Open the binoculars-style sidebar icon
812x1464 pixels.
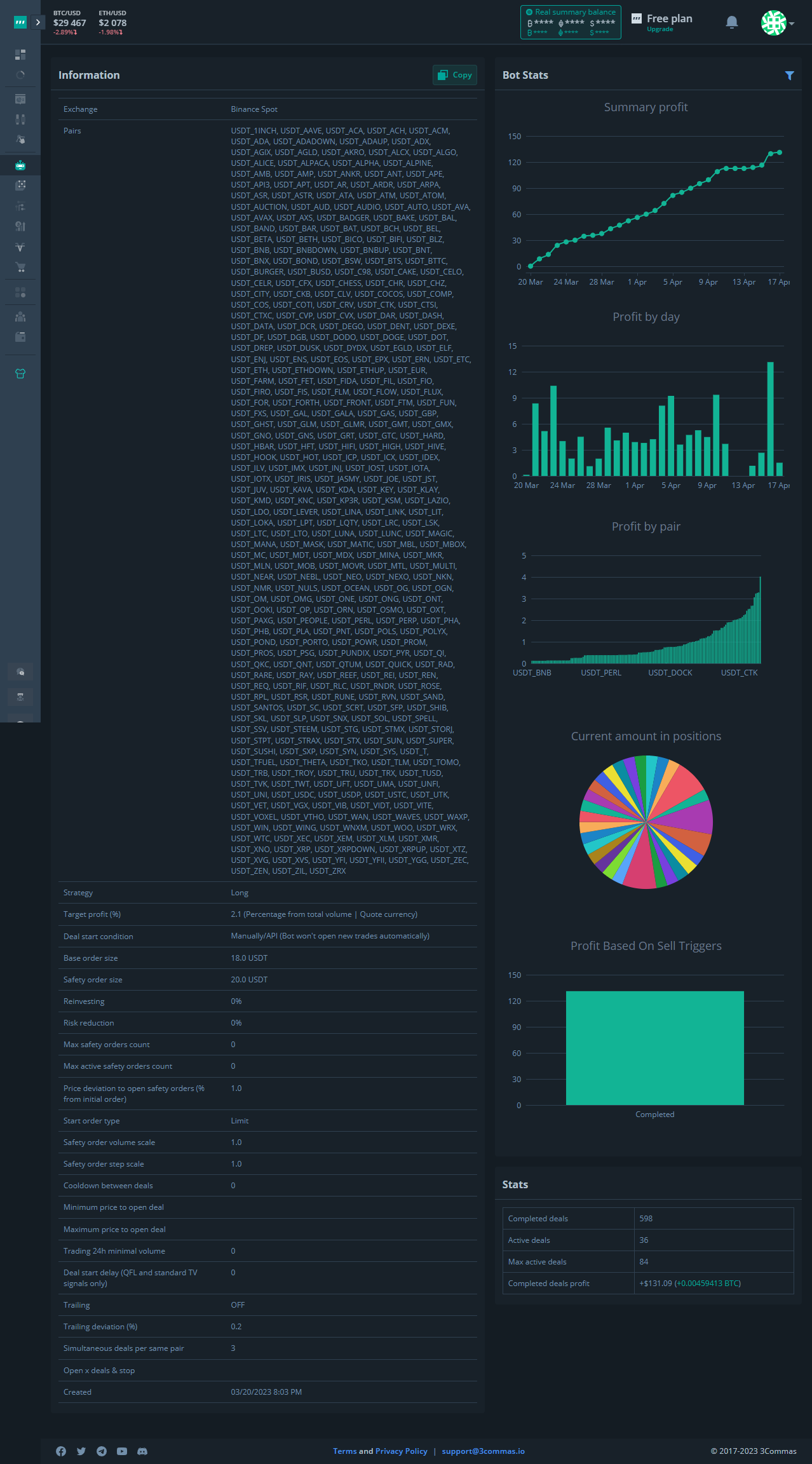20,119
